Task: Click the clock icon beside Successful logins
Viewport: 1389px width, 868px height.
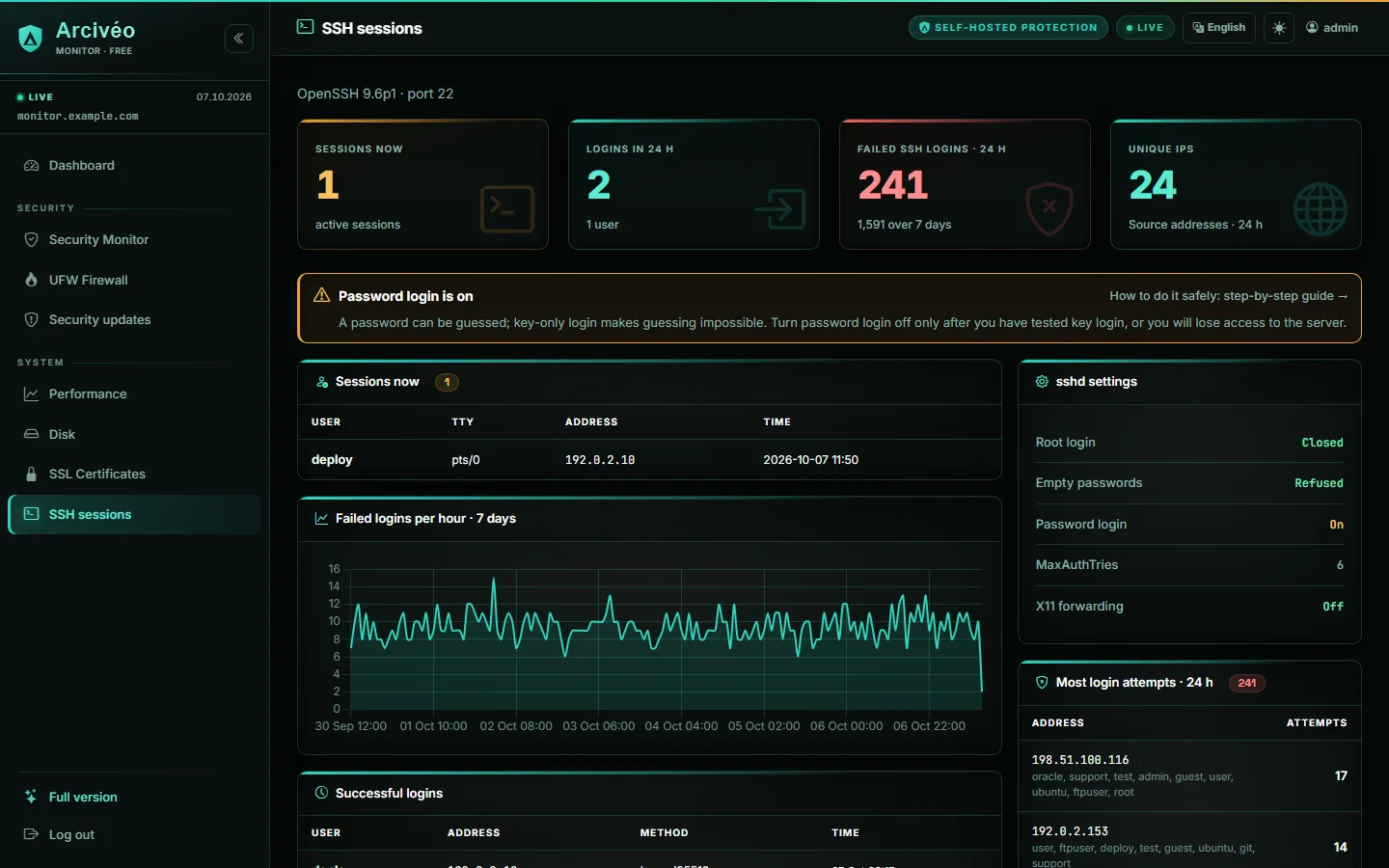Action: [322, 793]
